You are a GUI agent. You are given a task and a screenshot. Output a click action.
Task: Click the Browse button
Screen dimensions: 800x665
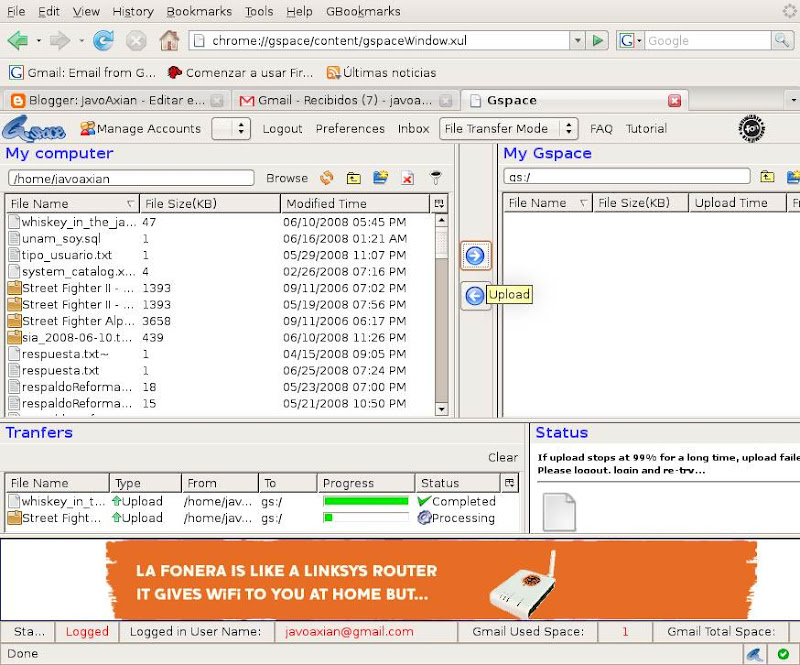tap(287, 178)
